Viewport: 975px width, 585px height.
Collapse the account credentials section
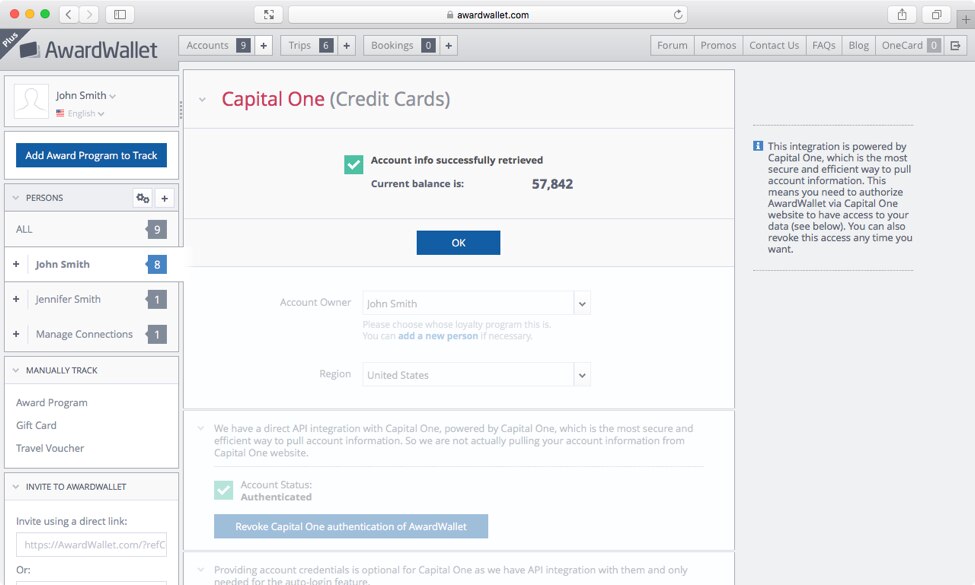pyautogui.click(x=201, y=569)
